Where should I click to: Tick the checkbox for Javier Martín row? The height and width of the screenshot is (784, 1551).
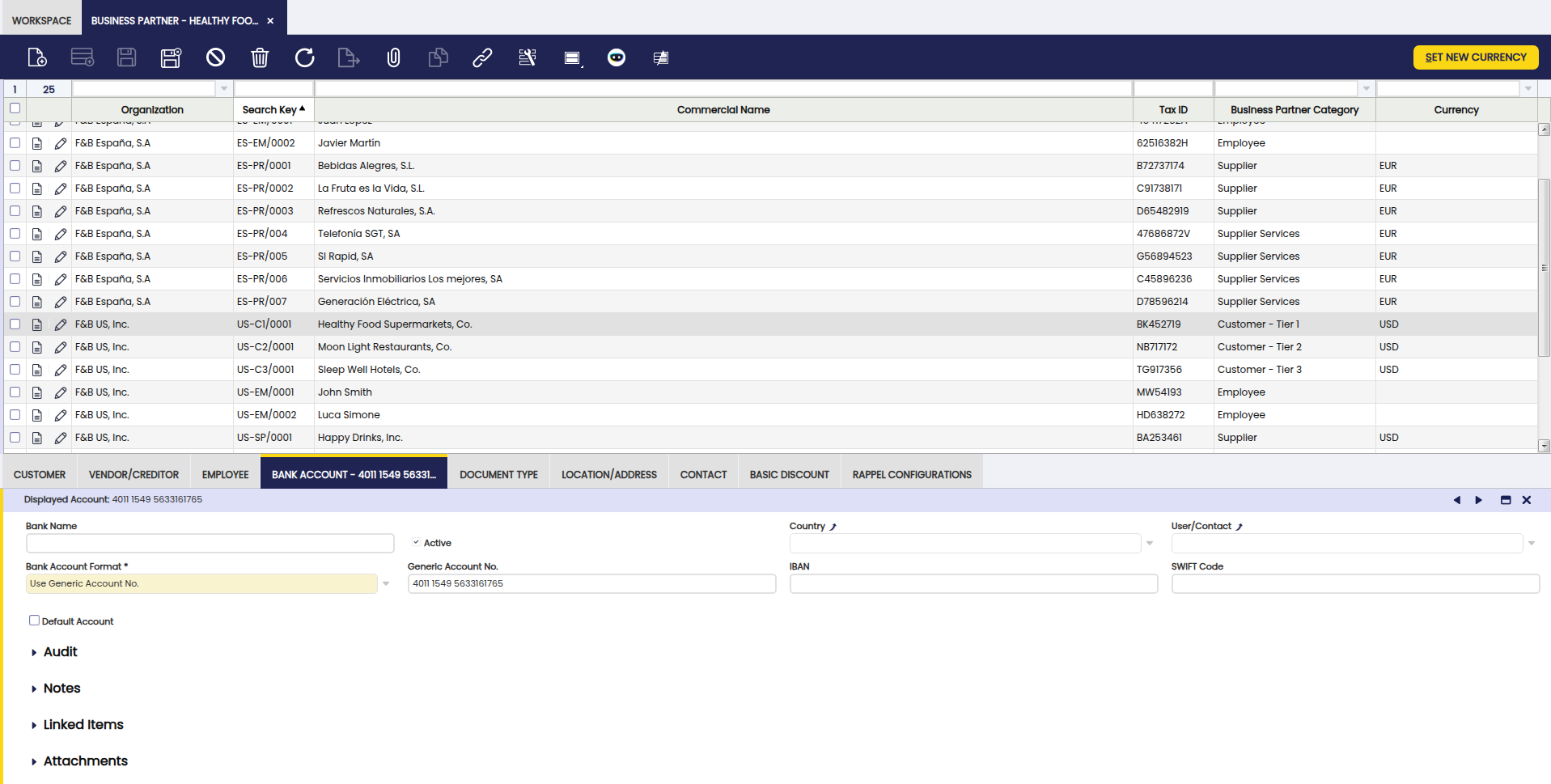coord(15,142)
